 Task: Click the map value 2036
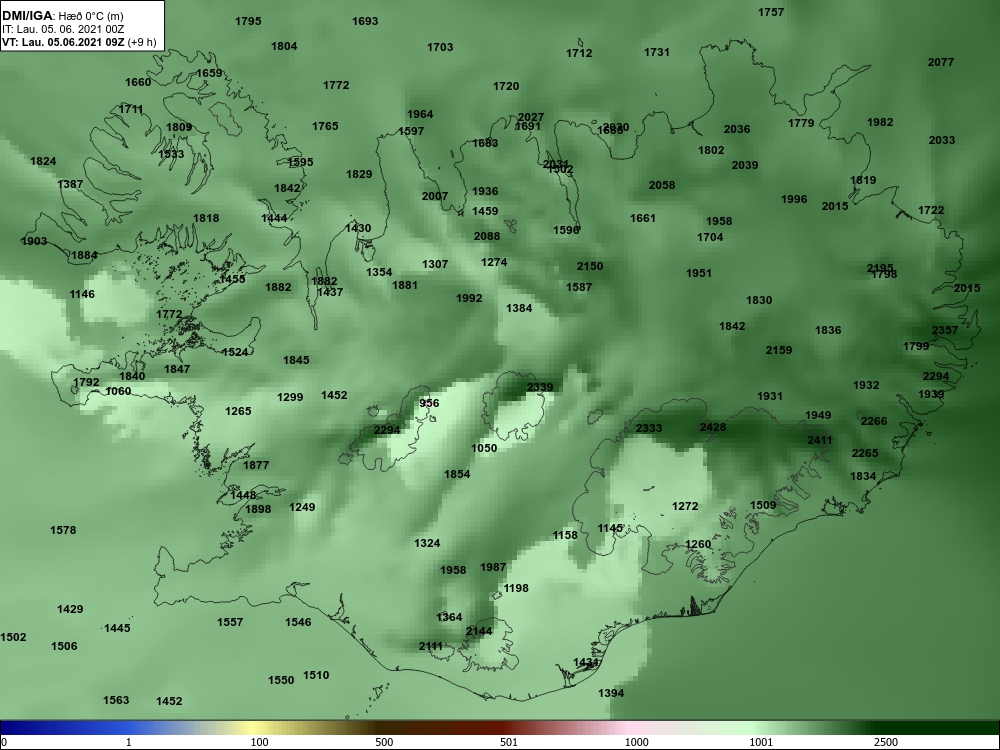737,129
